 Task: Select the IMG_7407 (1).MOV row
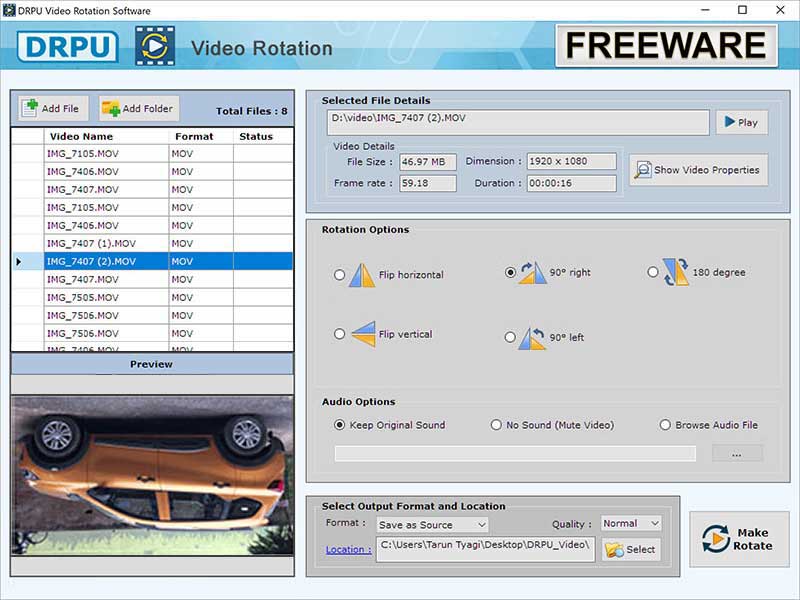152,243
